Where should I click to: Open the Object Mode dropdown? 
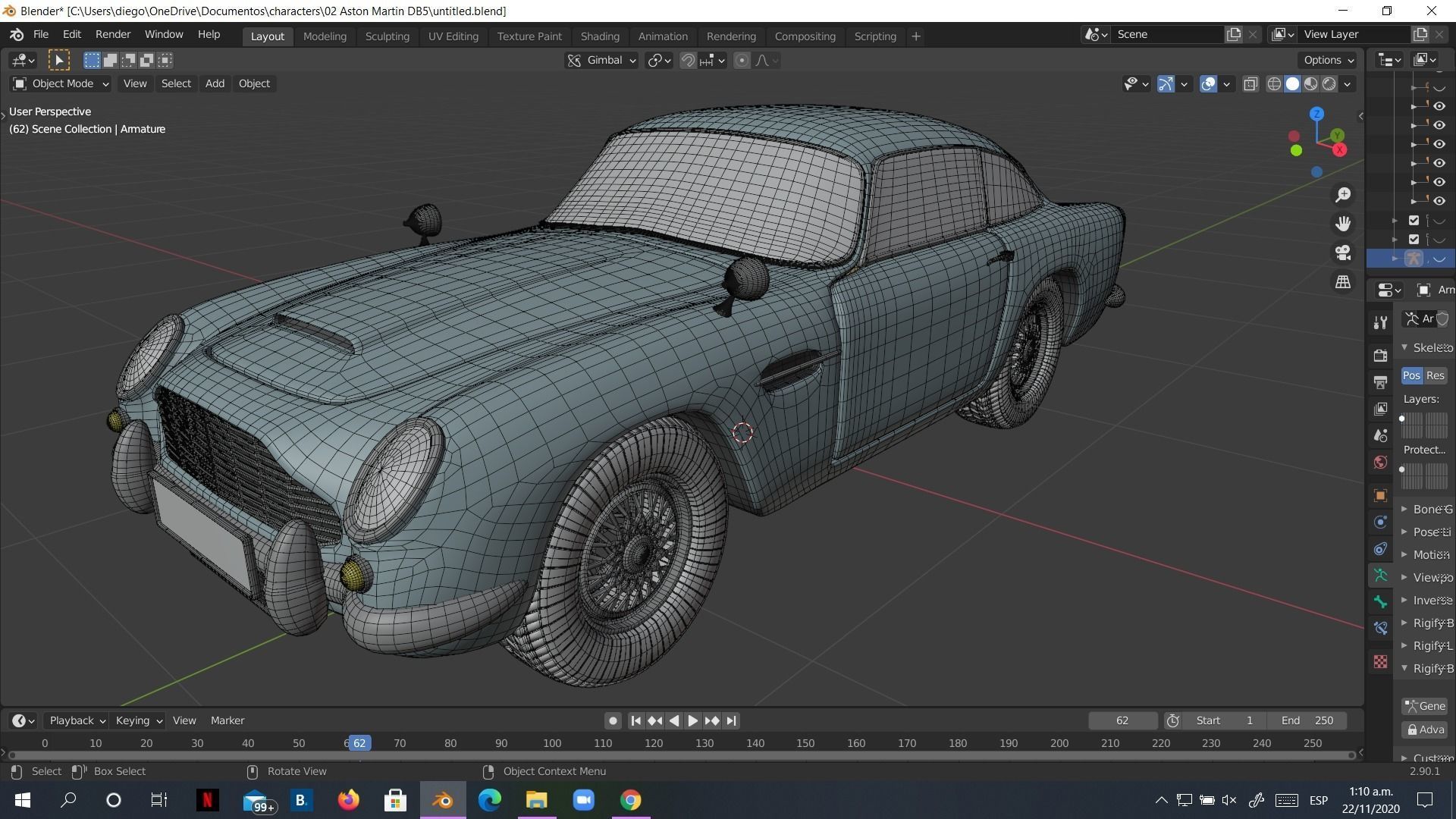tap(61, 83)
